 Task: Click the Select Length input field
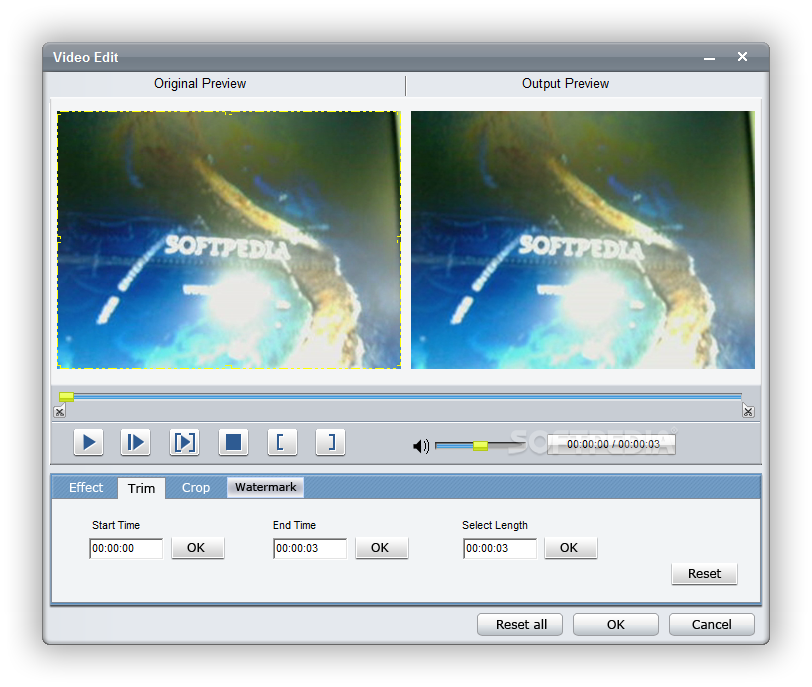tap(500, 548)
